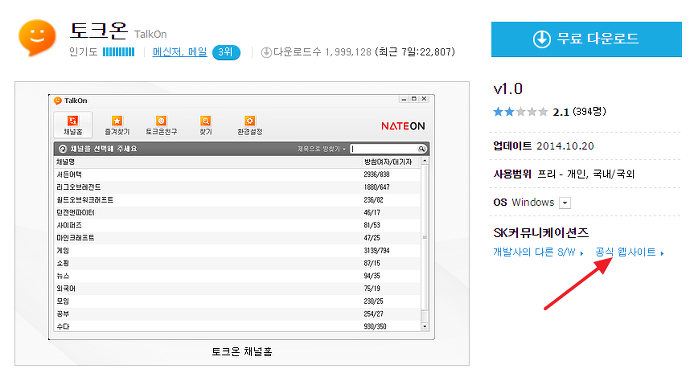Select the 사이퍼즈 channel row
The image size is (690, 369).
pyautogui.click(x=237, y=225)
